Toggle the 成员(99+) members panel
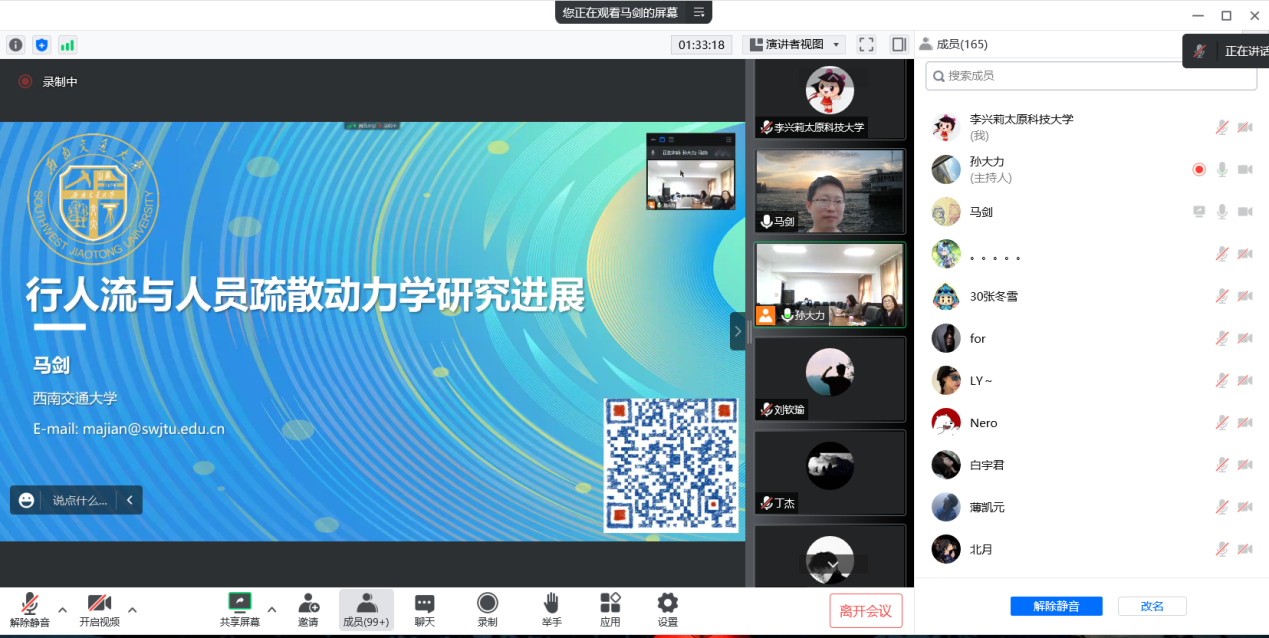Image resolution: width=1269 pixels, height=638 pixels. click(366, 609)
